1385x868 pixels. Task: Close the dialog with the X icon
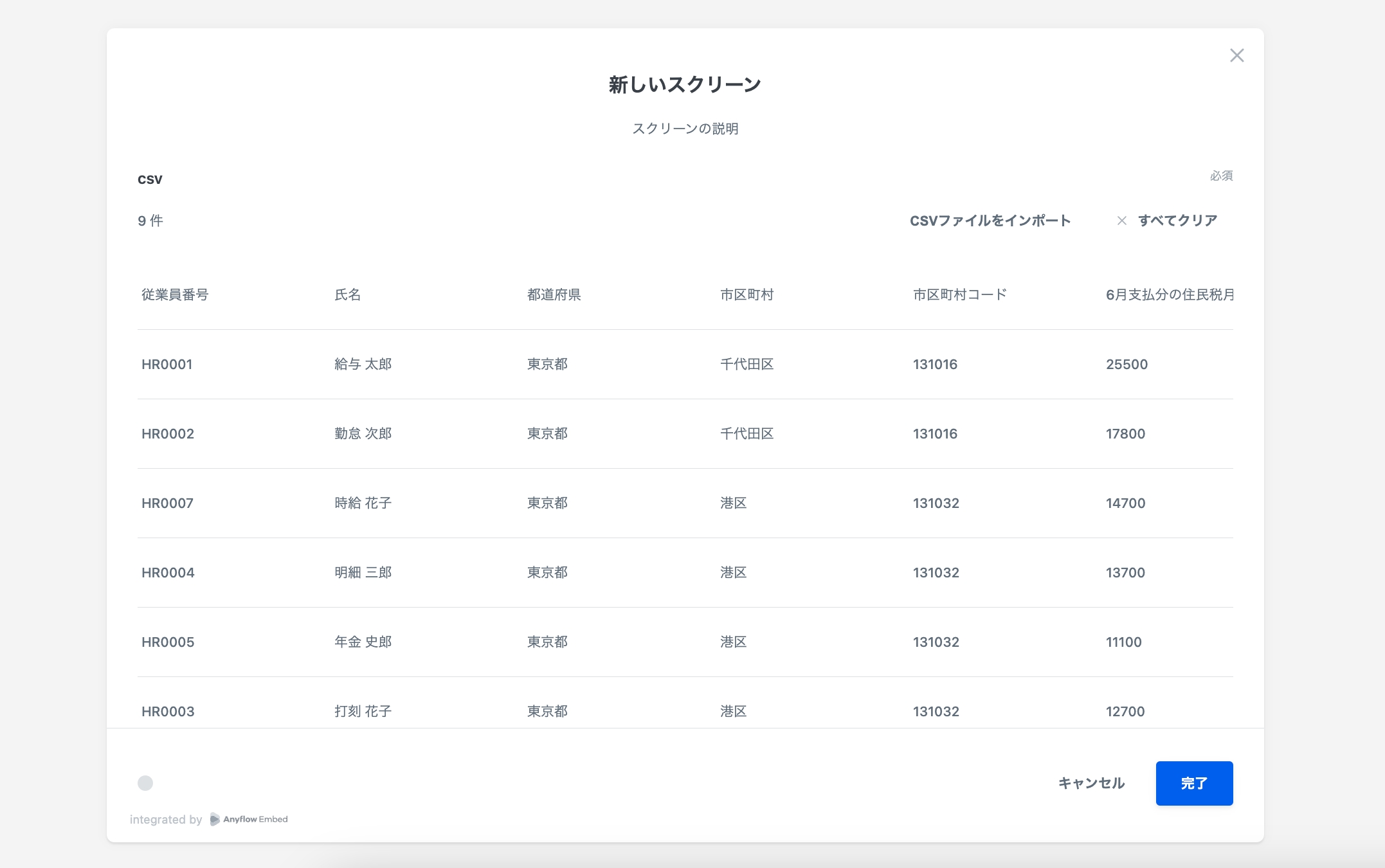coord(1236,56)
